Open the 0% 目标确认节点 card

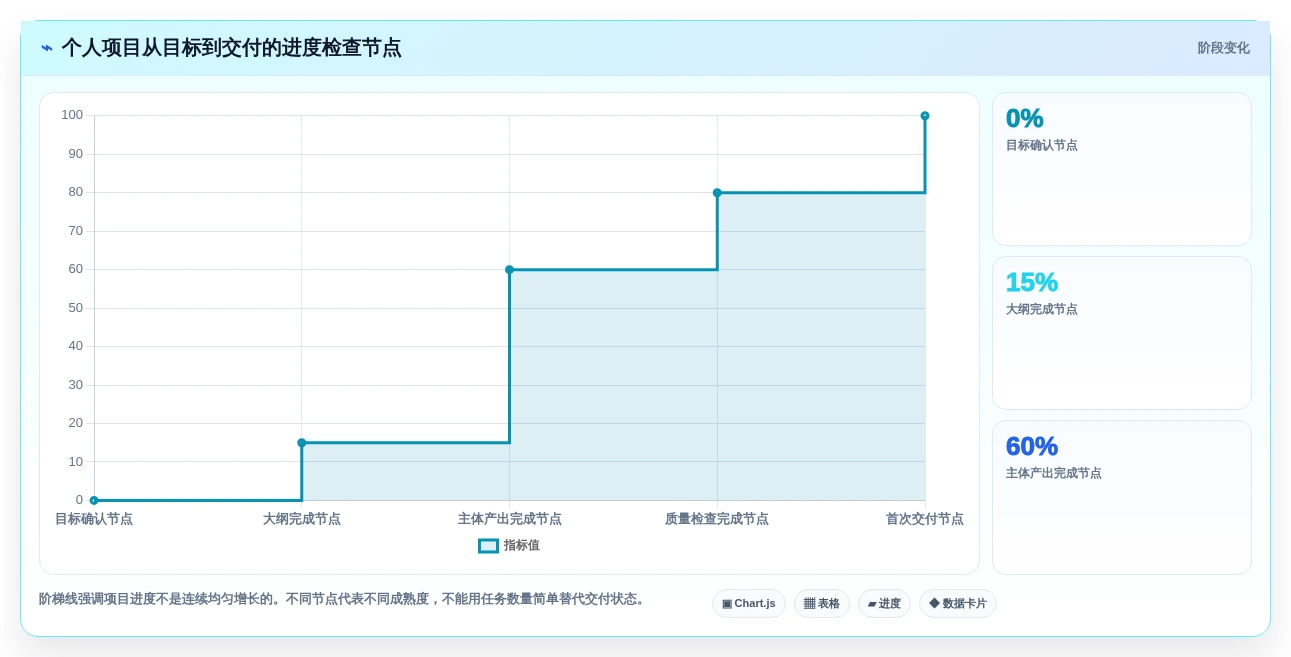click(1121, 169)
